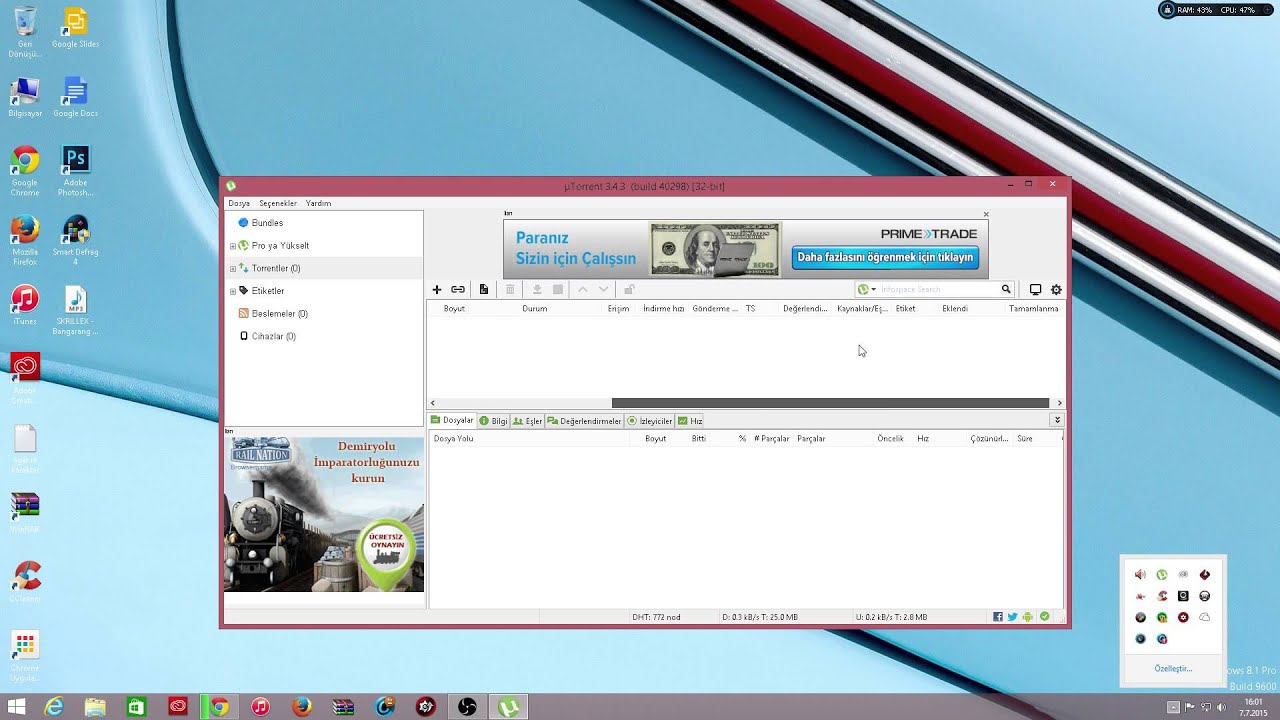Close the Prime Trade banner ad
Screen dimensions: 1280x720
pos(985,214)
